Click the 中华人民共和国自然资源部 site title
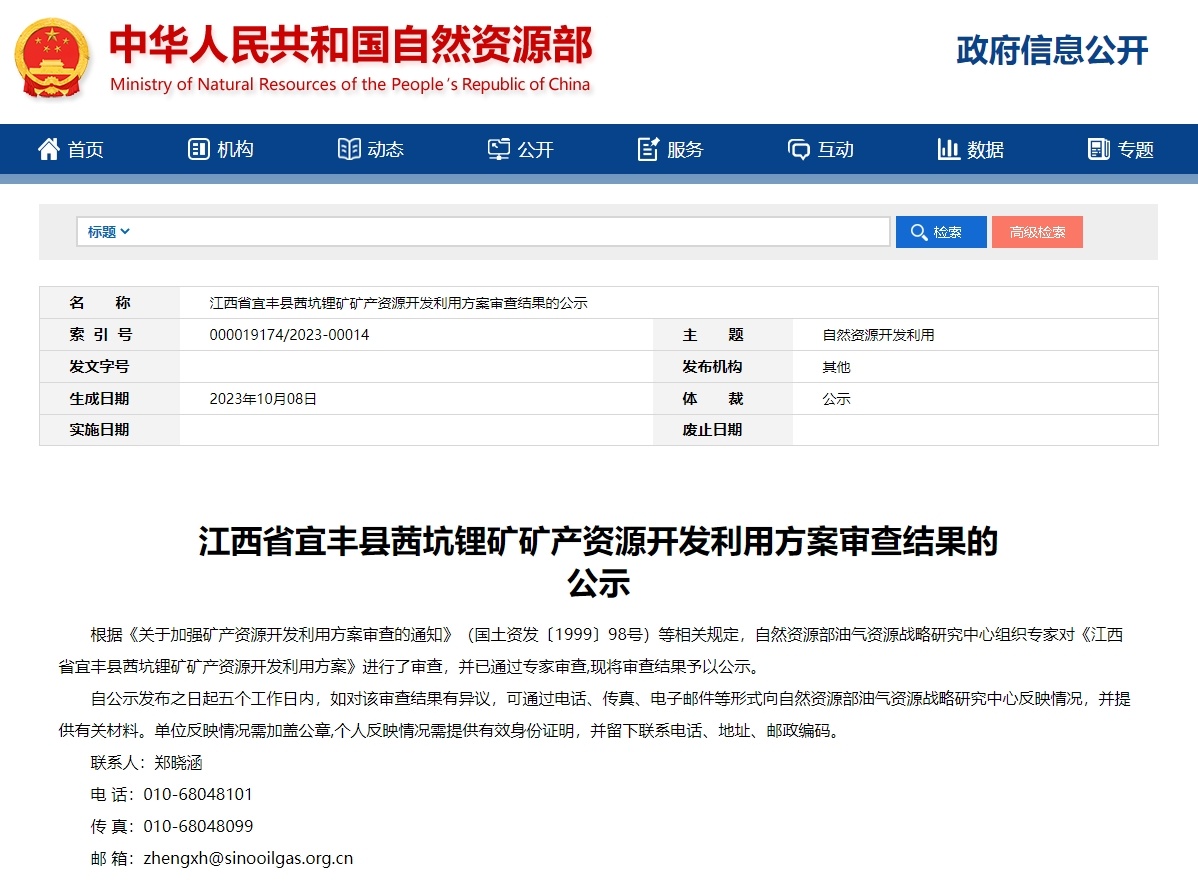The height and width of the screenshot is (887, 1198). coord(350,45)
